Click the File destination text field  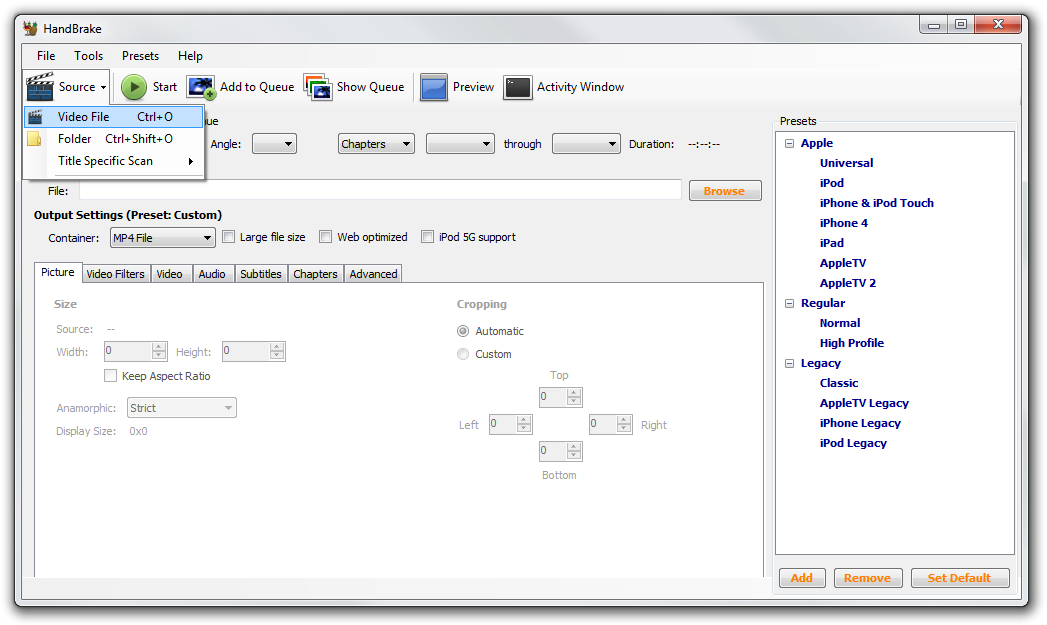click(380, 190)
